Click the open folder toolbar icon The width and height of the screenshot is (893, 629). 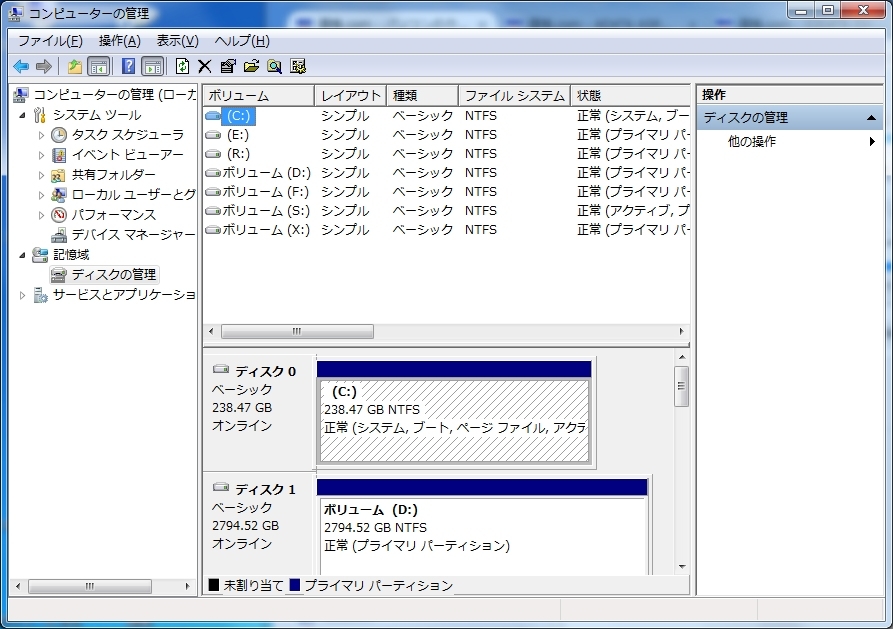[251, 67]
